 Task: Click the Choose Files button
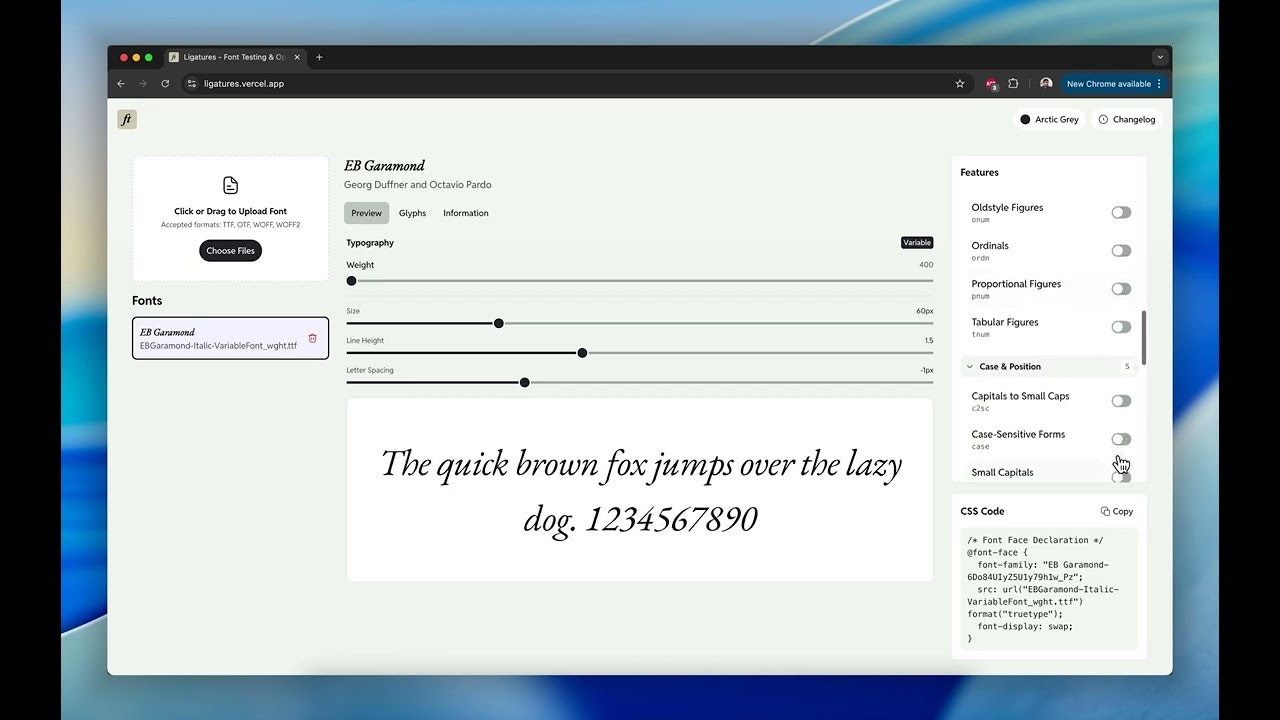230,250
